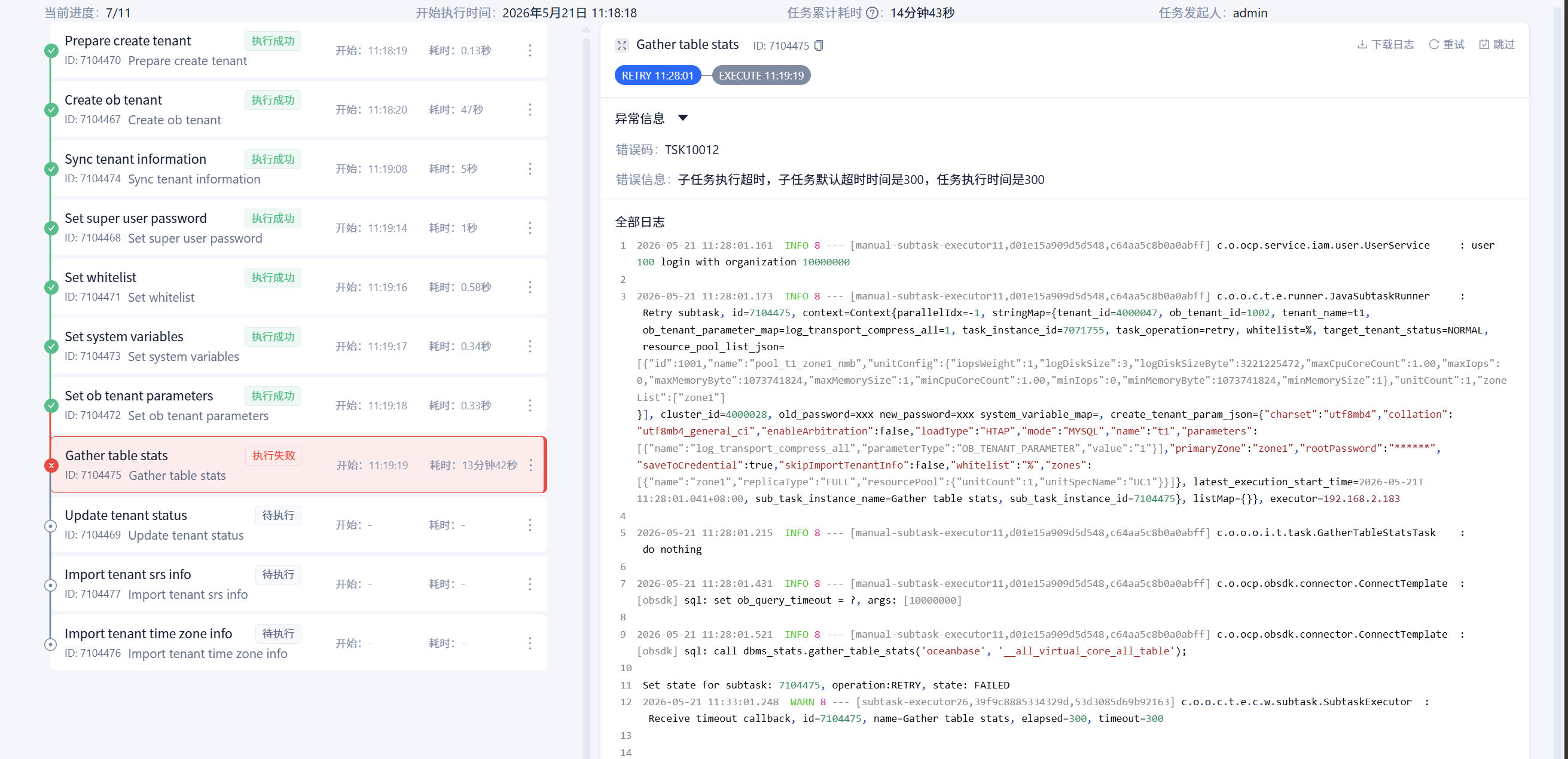Copy the task ID 7104475

819,45
